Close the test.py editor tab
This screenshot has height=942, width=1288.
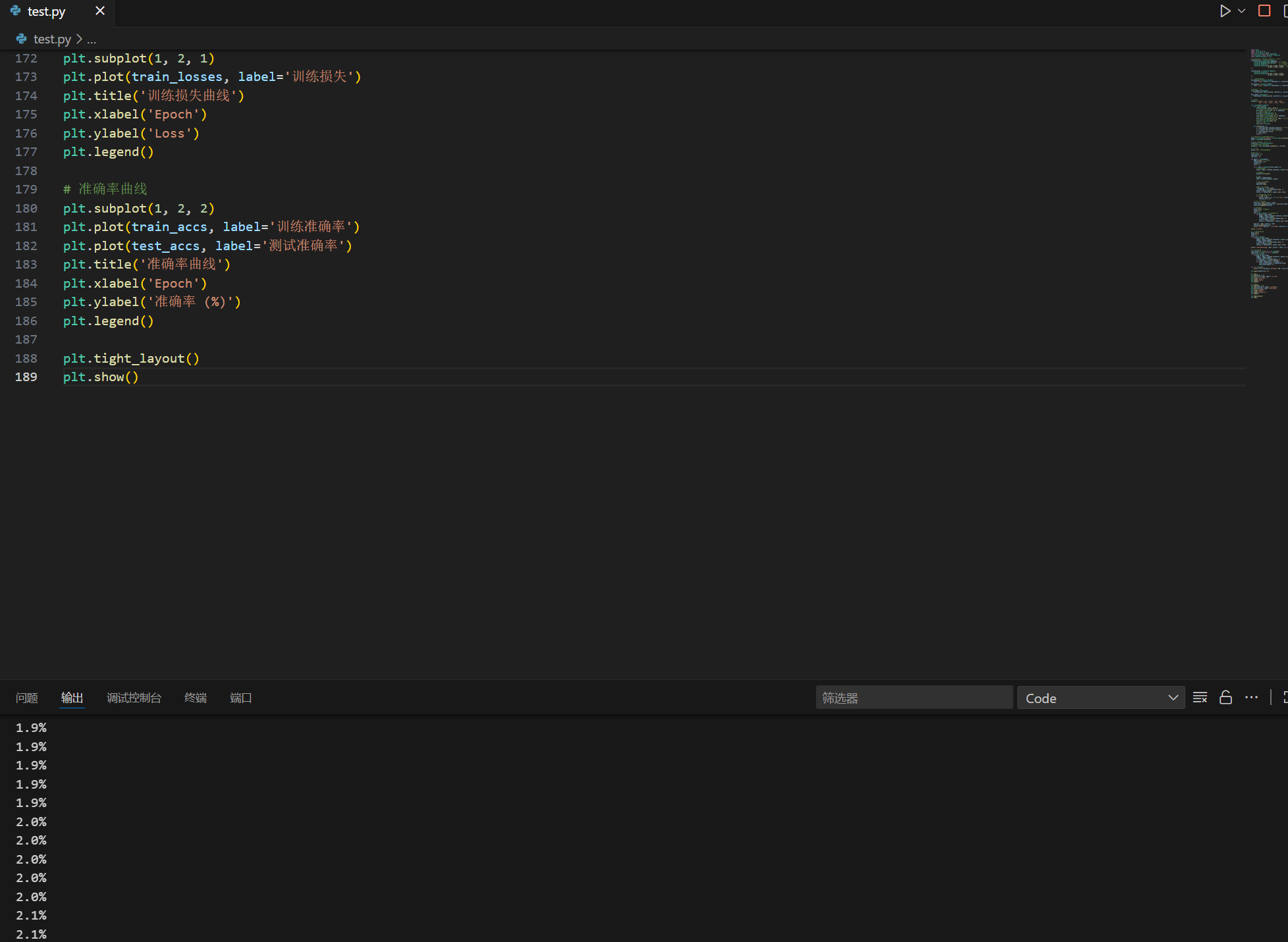100,11
